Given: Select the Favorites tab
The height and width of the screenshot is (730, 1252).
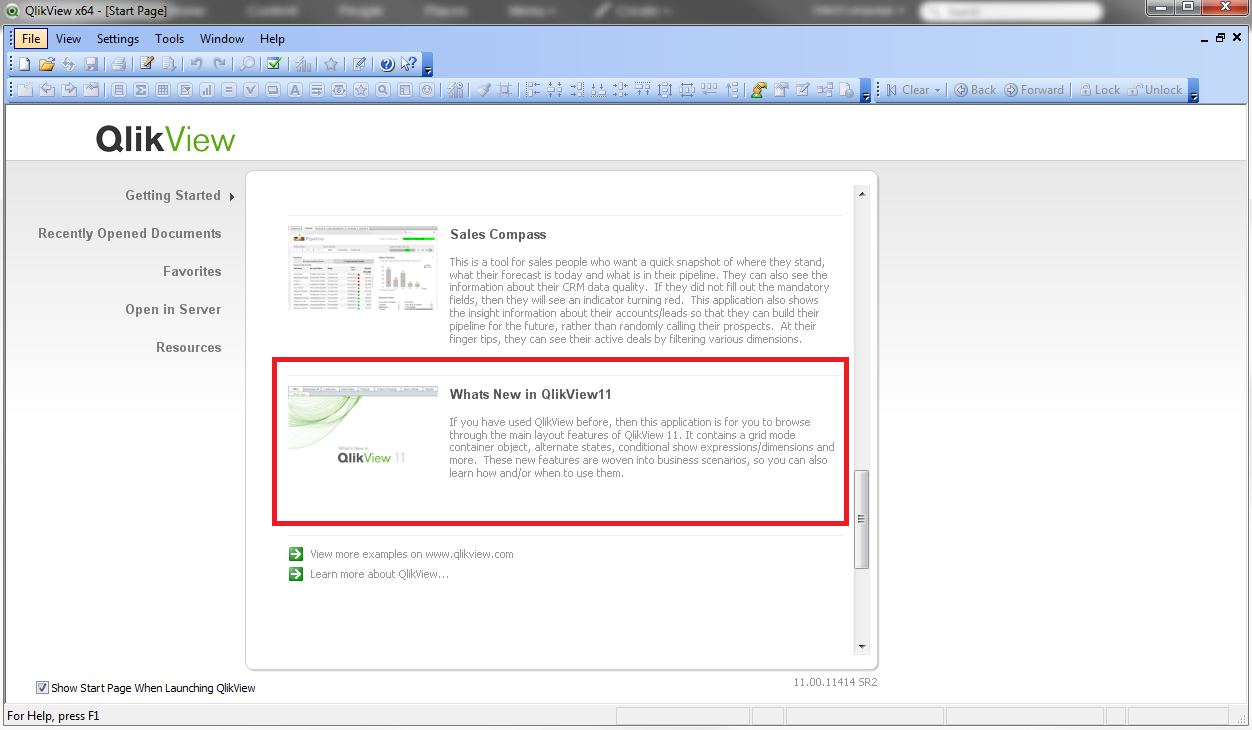Looking at the screenshot, I should [x=192, y=271].
